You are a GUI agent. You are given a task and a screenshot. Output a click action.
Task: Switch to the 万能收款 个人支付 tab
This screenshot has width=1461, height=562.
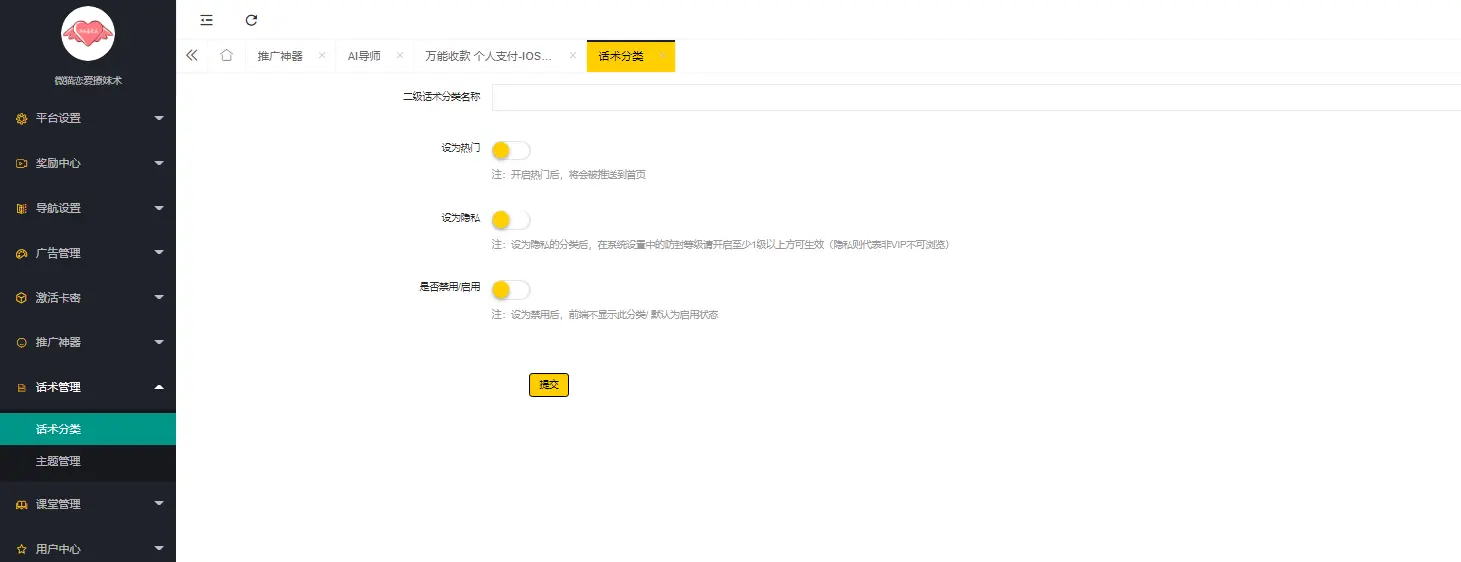click(x=488, y=56)
